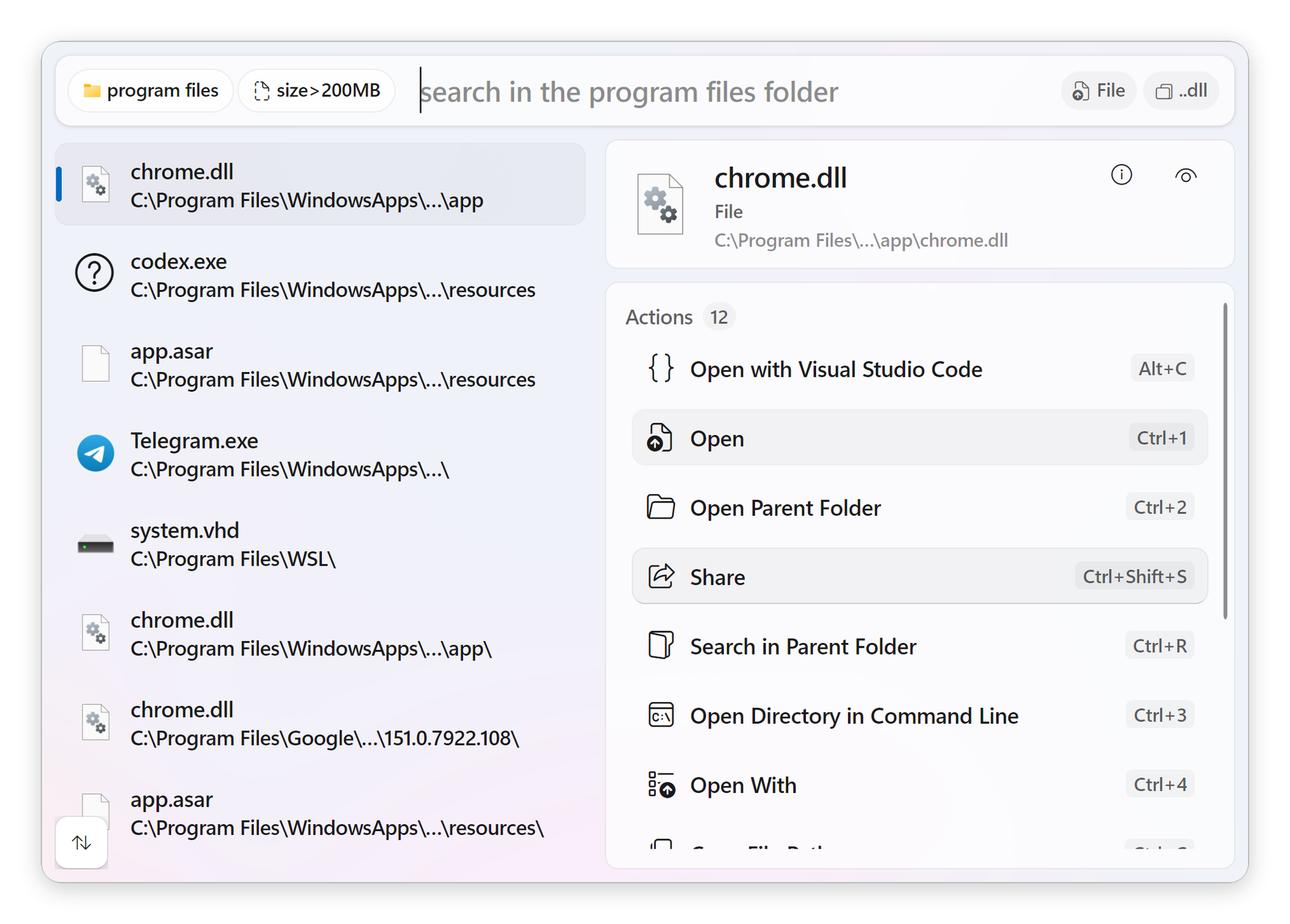This screenshot has height=924, width=1290.
Task: Click the chrome.dll file path in the preview header
Action: coord(861,240)
